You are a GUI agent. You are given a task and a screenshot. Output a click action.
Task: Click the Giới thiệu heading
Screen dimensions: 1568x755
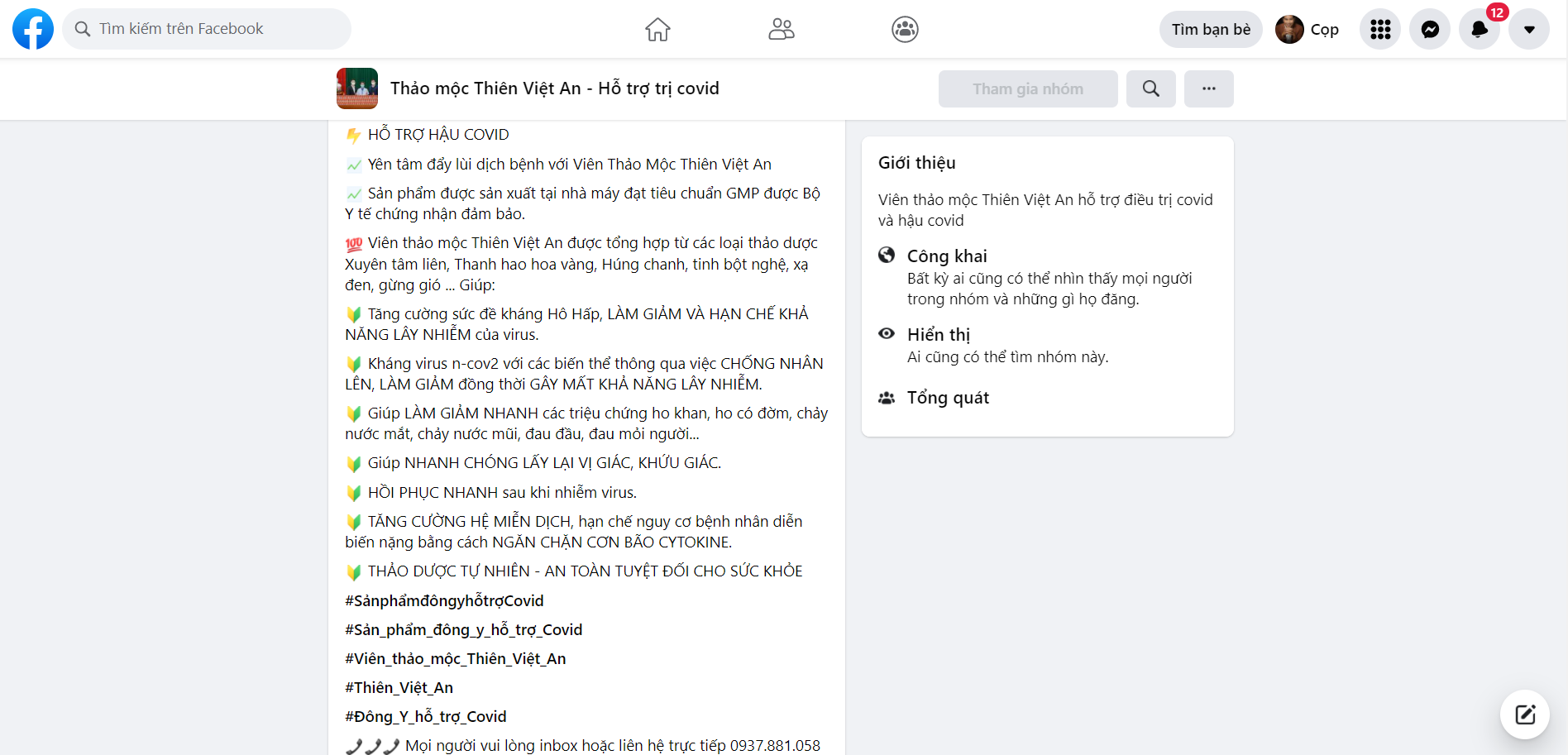[x=917, y=163]
